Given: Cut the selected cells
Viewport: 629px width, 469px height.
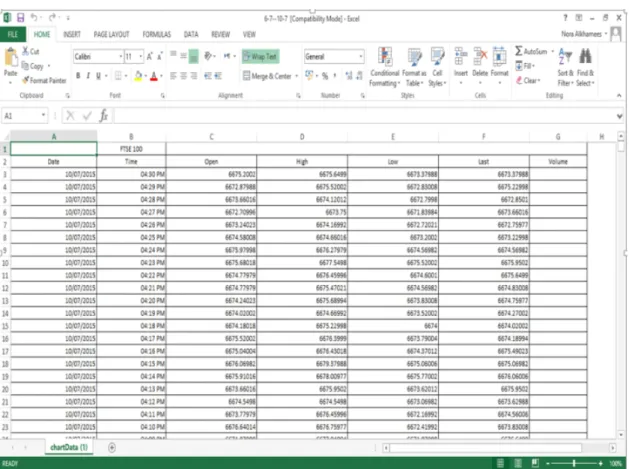Looking at the screenshot, I should click(x=30, y=51).
